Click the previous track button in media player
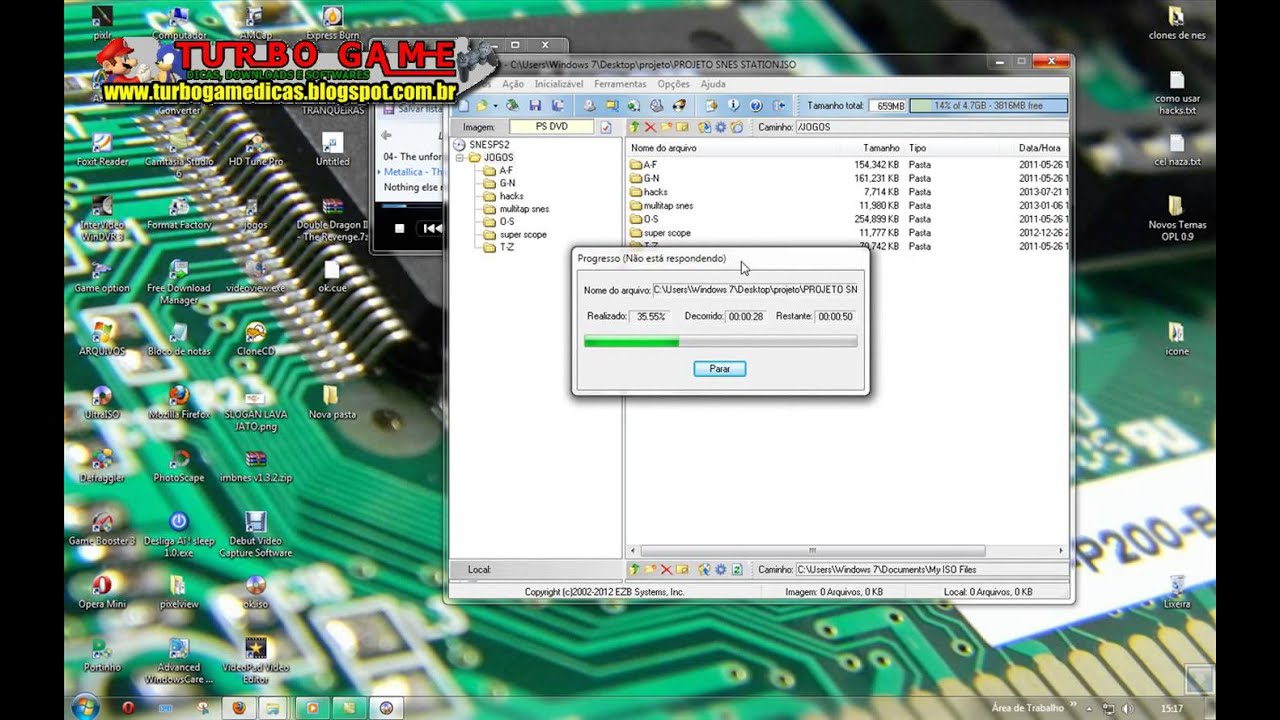This screenshot has width=1280, height=720. [431, 228]
